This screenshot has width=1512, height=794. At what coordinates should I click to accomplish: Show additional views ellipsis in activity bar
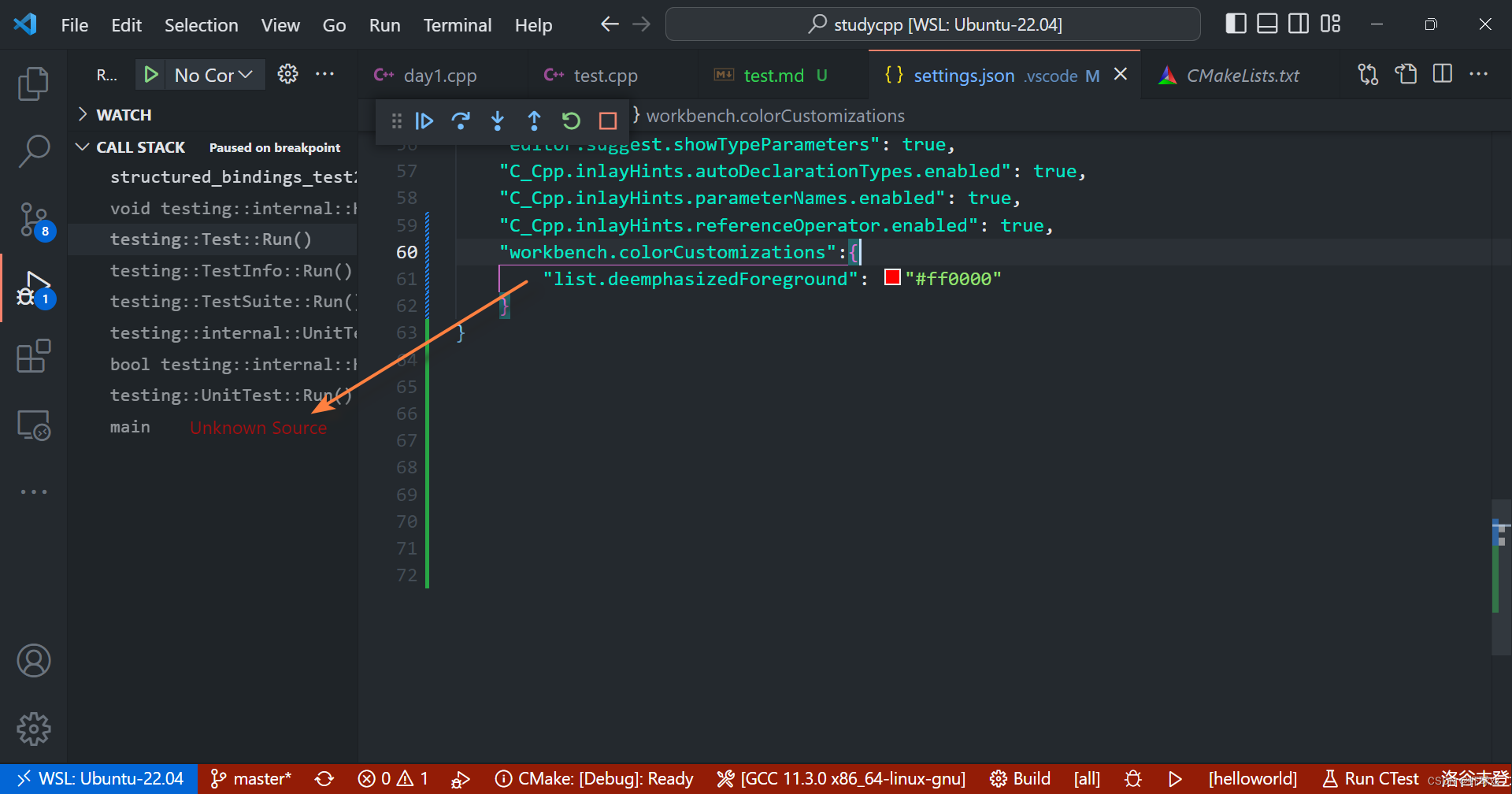(x=33, y=492)
